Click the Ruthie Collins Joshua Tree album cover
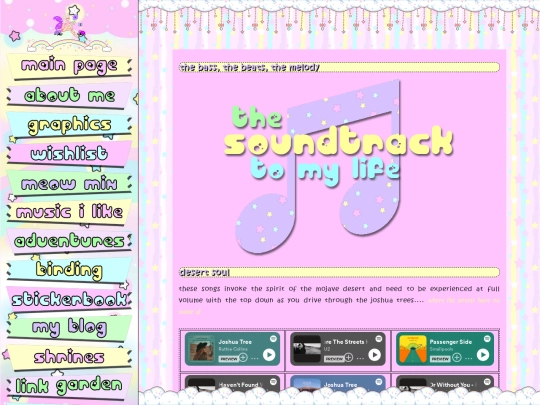540x405 pixels. [201, 349]
